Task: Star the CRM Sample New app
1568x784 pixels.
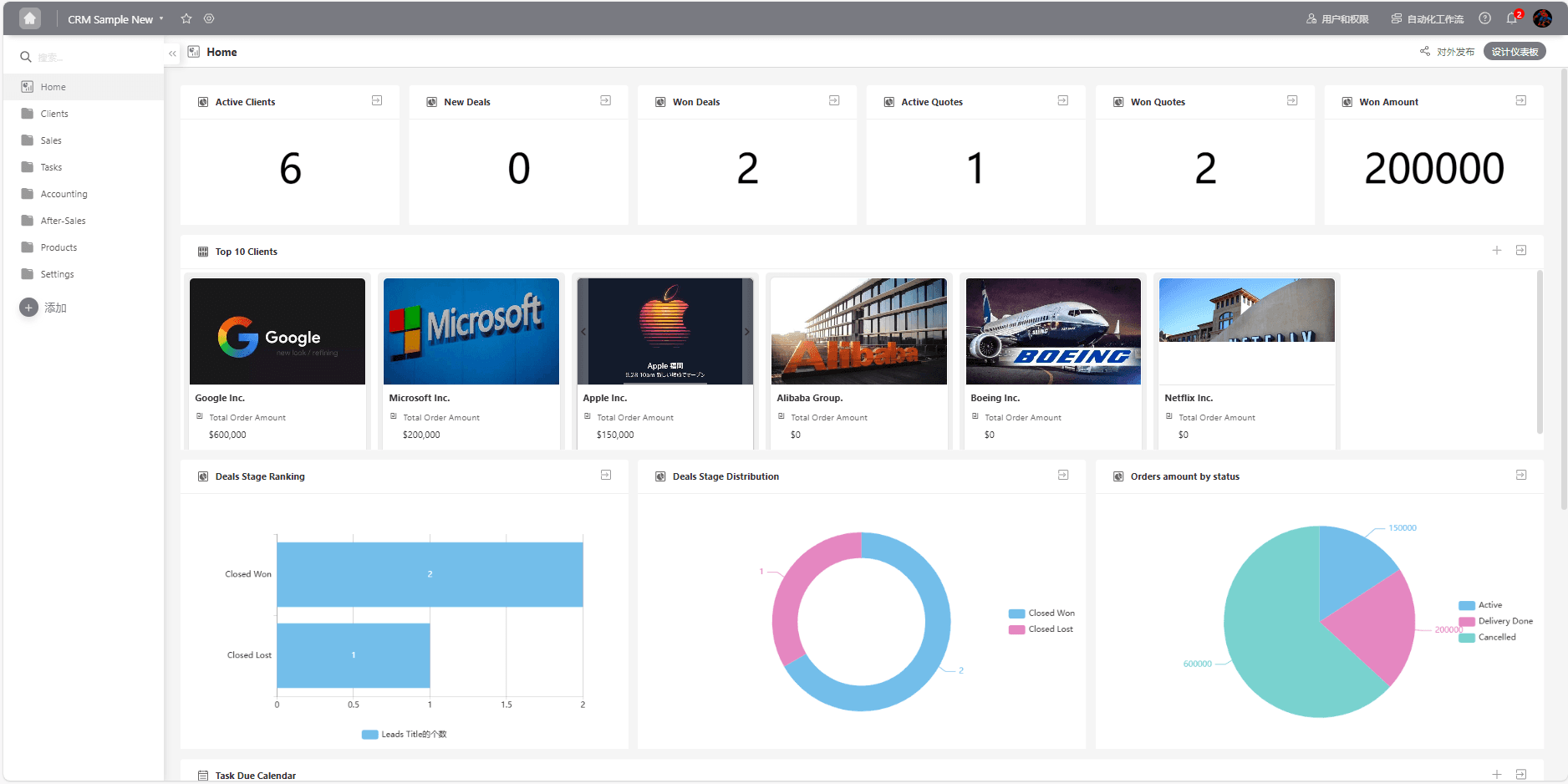Action: click(186, 18)
